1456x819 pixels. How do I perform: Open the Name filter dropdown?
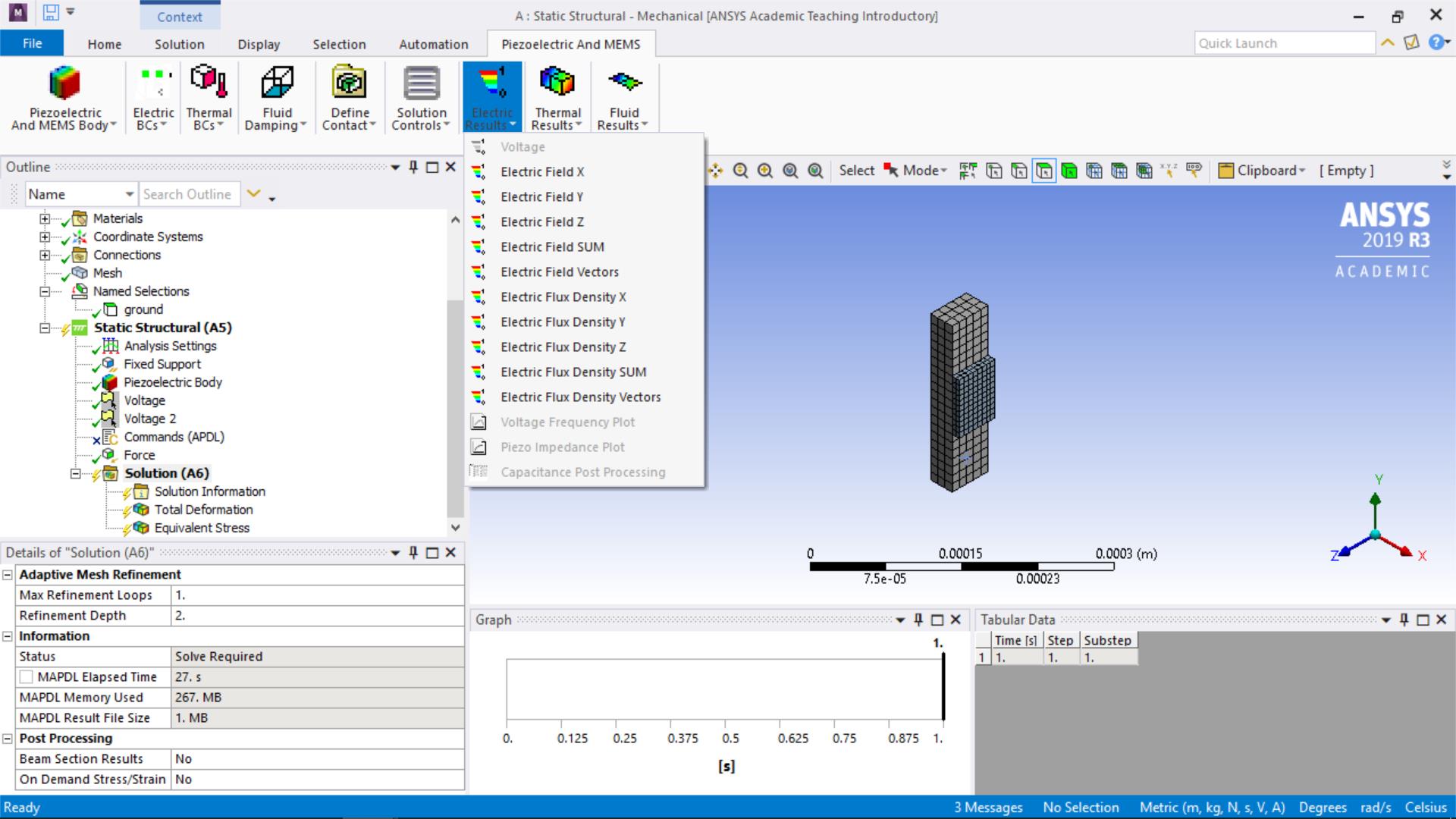coord(81,194)
